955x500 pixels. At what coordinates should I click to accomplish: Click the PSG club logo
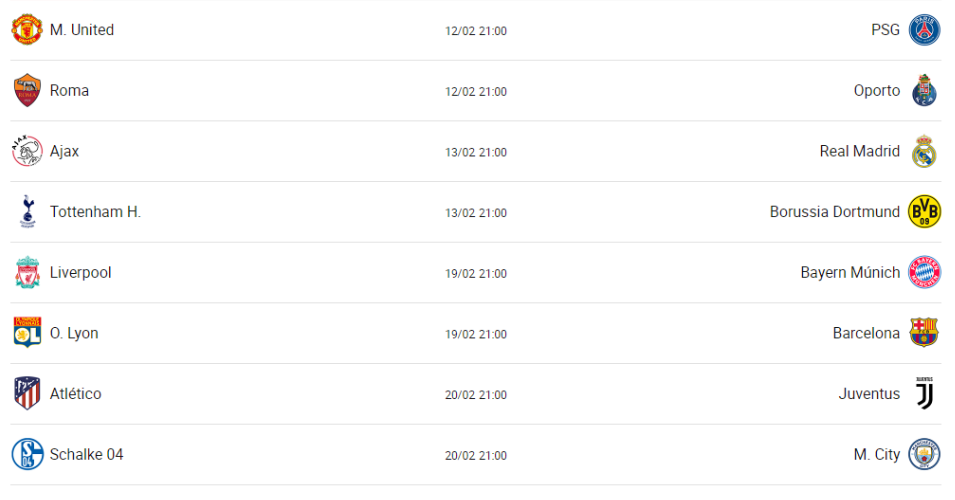(x=924, y=30)
